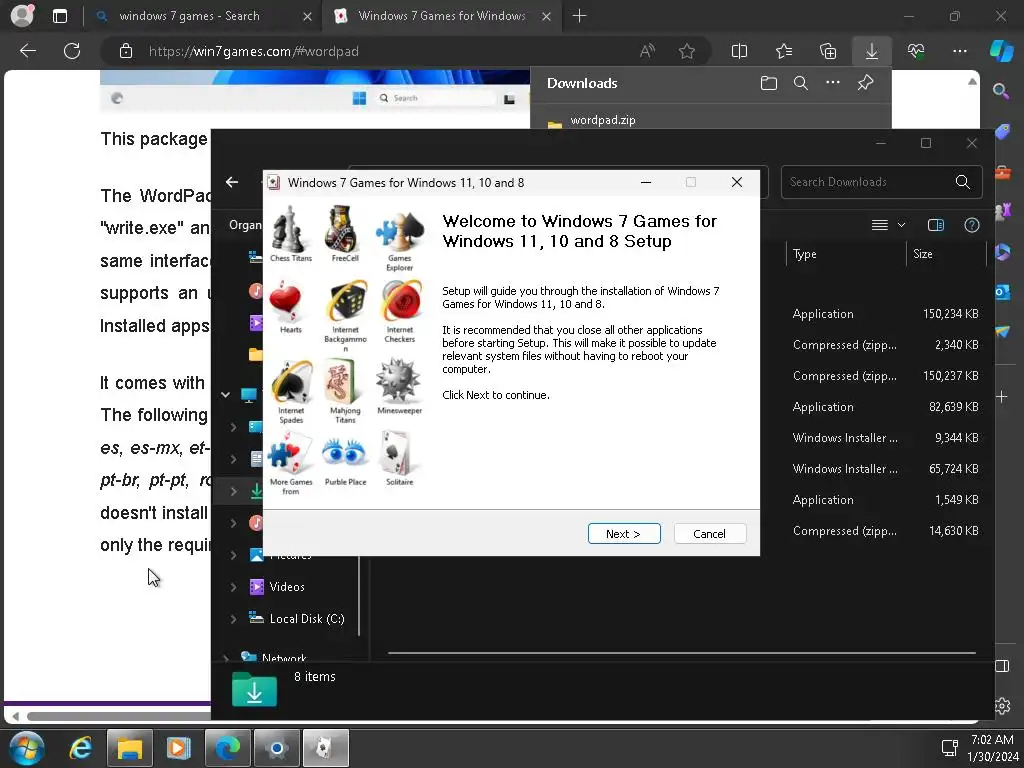Select Windows 7 Games for Windows tab

[441, 16]
